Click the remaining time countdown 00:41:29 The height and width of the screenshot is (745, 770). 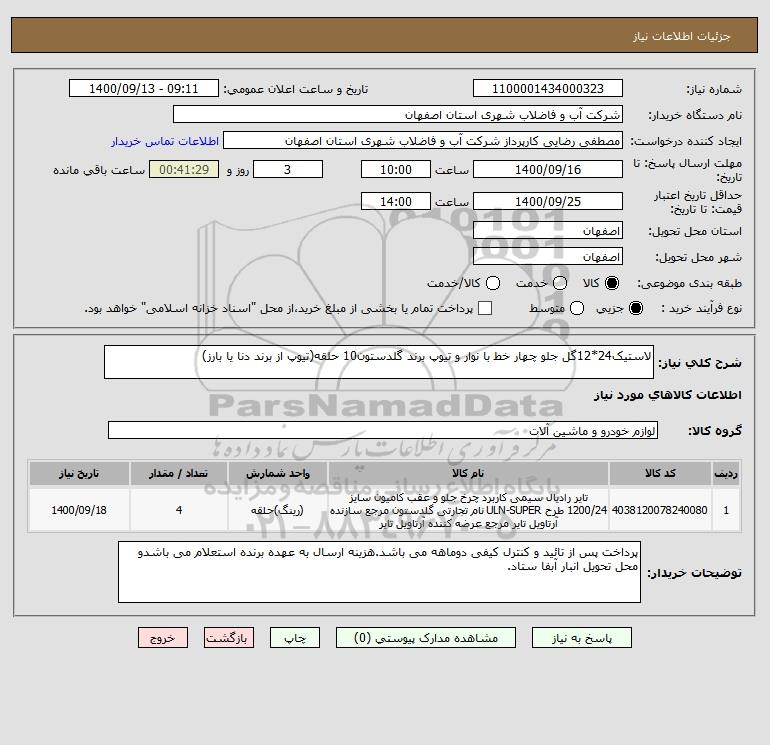[x=184, y=169]
